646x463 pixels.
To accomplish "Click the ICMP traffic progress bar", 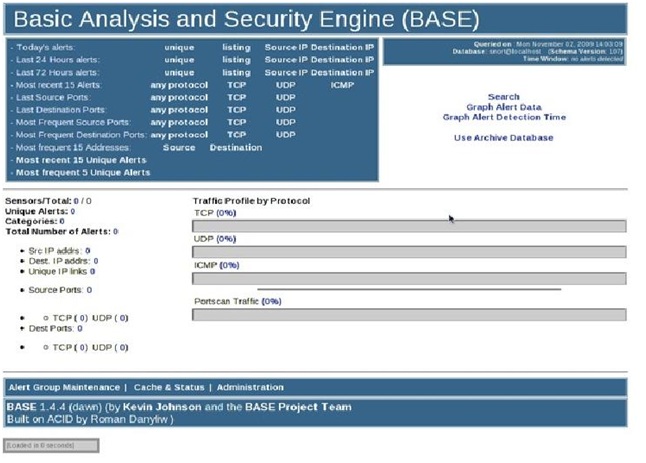I will click(x=409, y=278).
